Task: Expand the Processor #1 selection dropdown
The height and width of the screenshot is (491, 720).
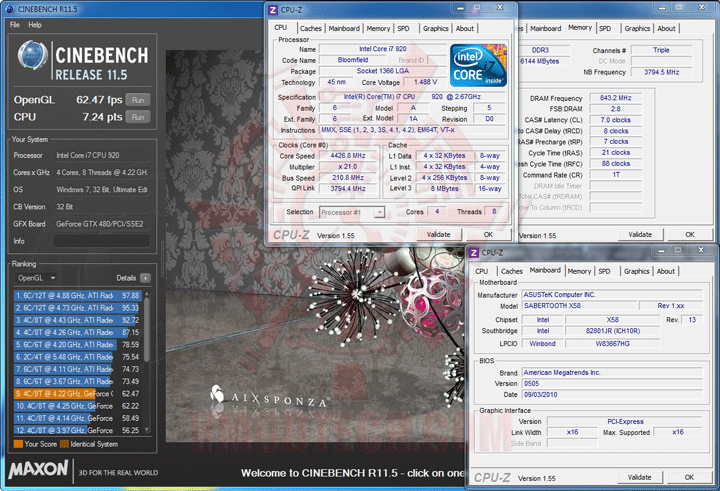Action: tap(352, 212)
